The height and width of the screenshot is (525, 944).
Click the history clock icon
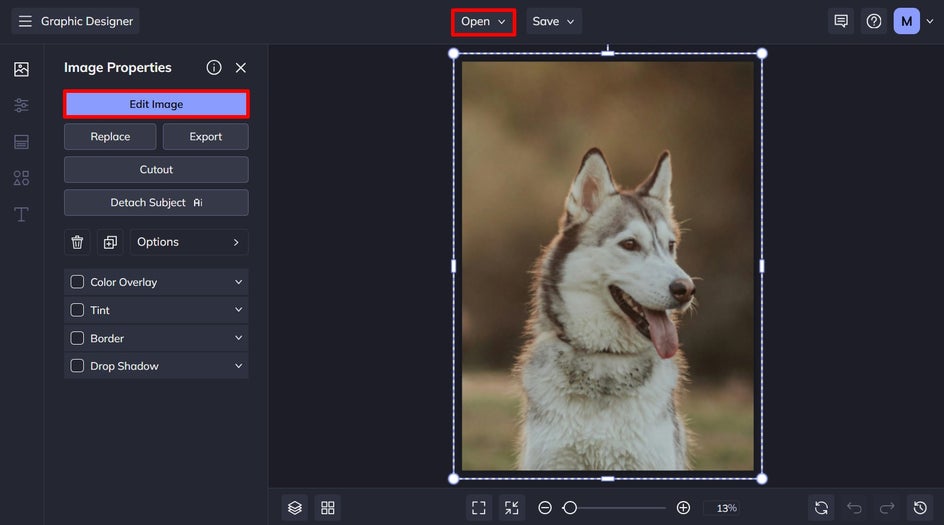(x=920, y=508)
